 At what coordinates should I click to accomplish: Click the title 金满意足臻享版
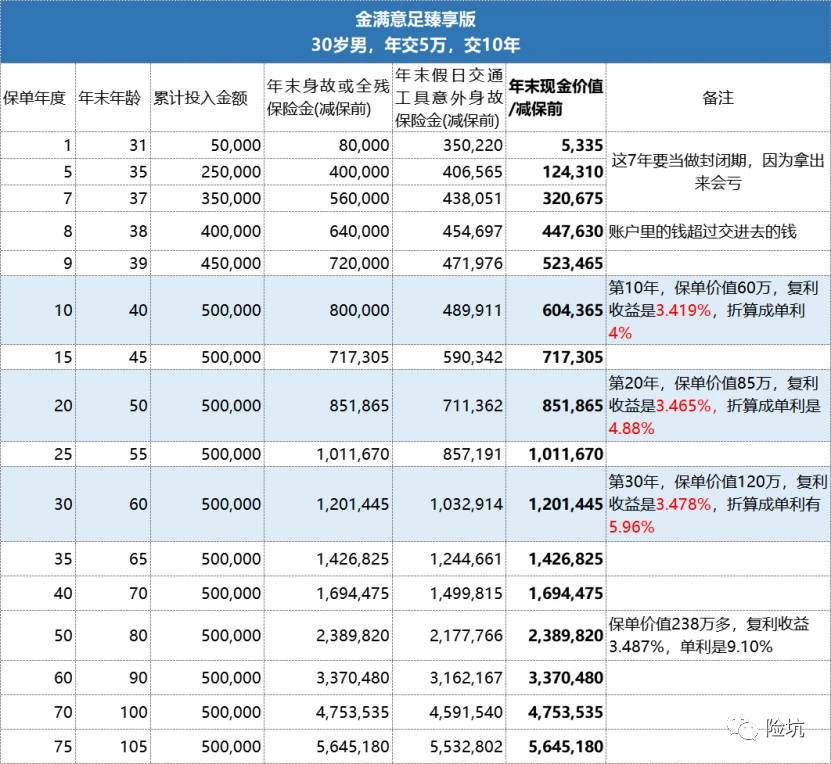[x=415, y=20]
